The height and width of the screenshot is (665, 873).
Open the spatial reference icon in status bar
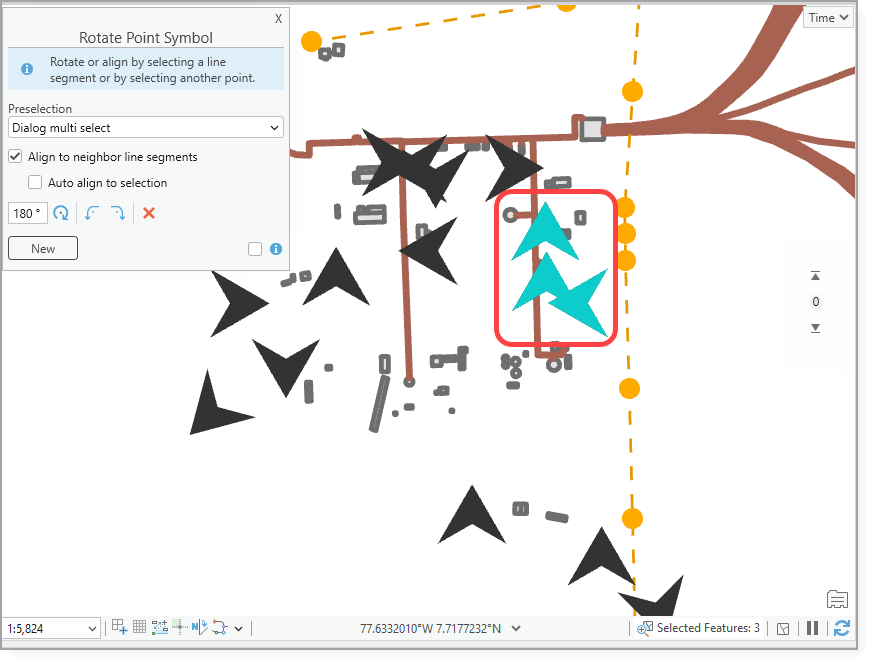(783, 628)
